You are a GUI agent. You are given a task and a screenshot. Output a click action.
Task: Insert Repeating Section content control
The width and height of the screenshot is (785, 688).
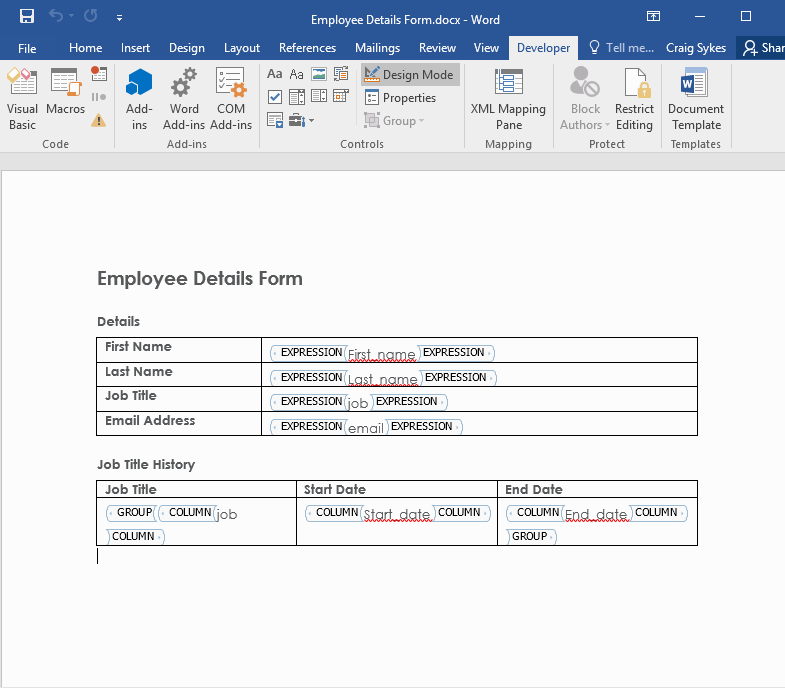274,120
